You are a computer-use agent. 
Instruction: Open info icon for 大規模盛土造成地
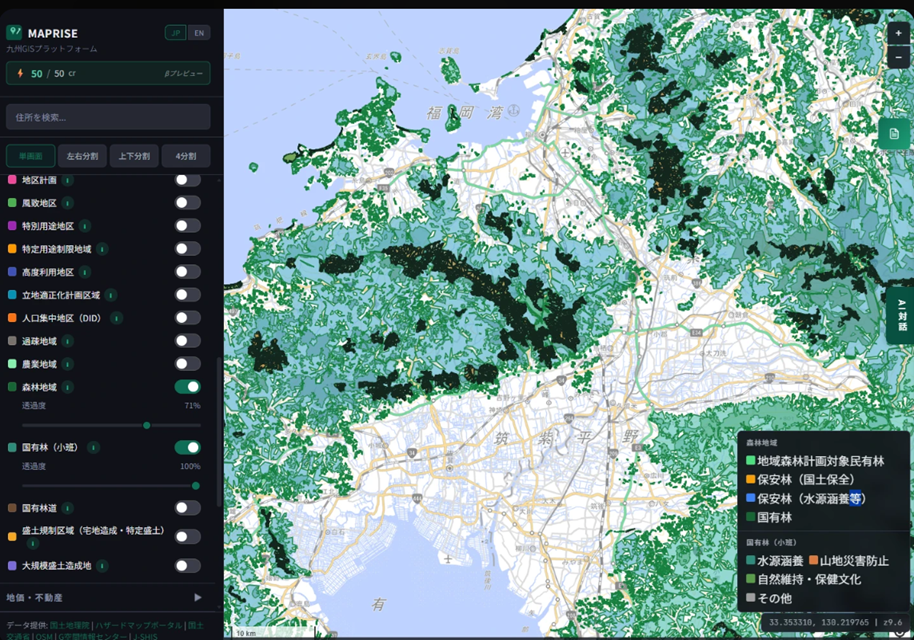point(102,565)
